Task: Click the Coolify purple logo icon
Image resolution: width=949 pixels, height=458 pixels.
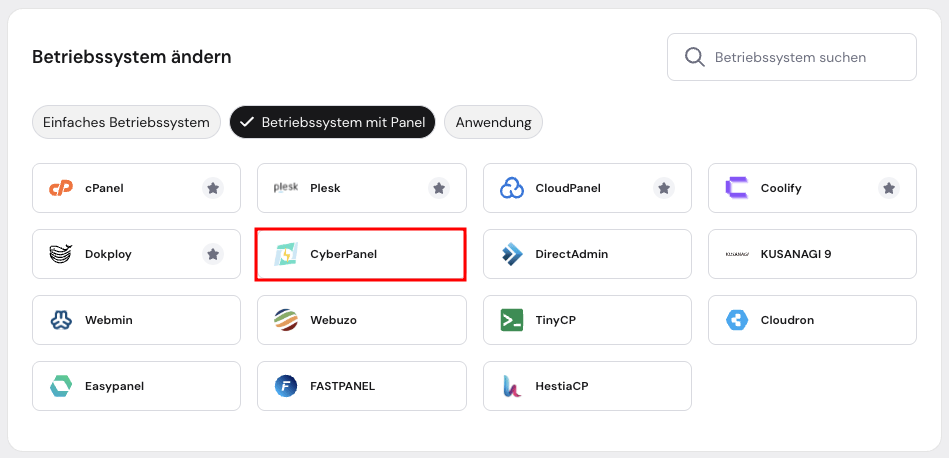Action: pos(737,188)
